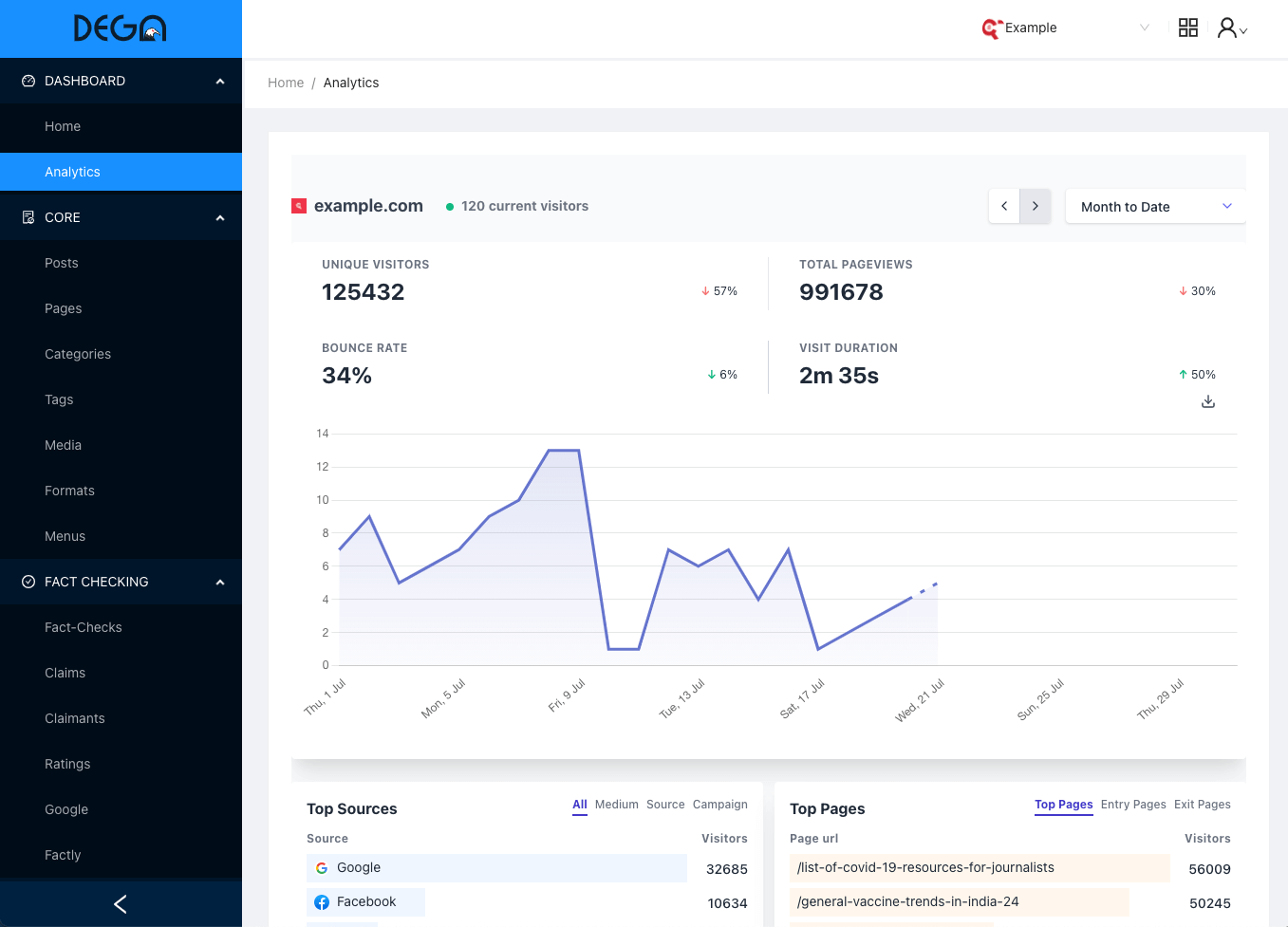Open the user account profile icon
This screenshot has height=927, width=1288.
1231,28
